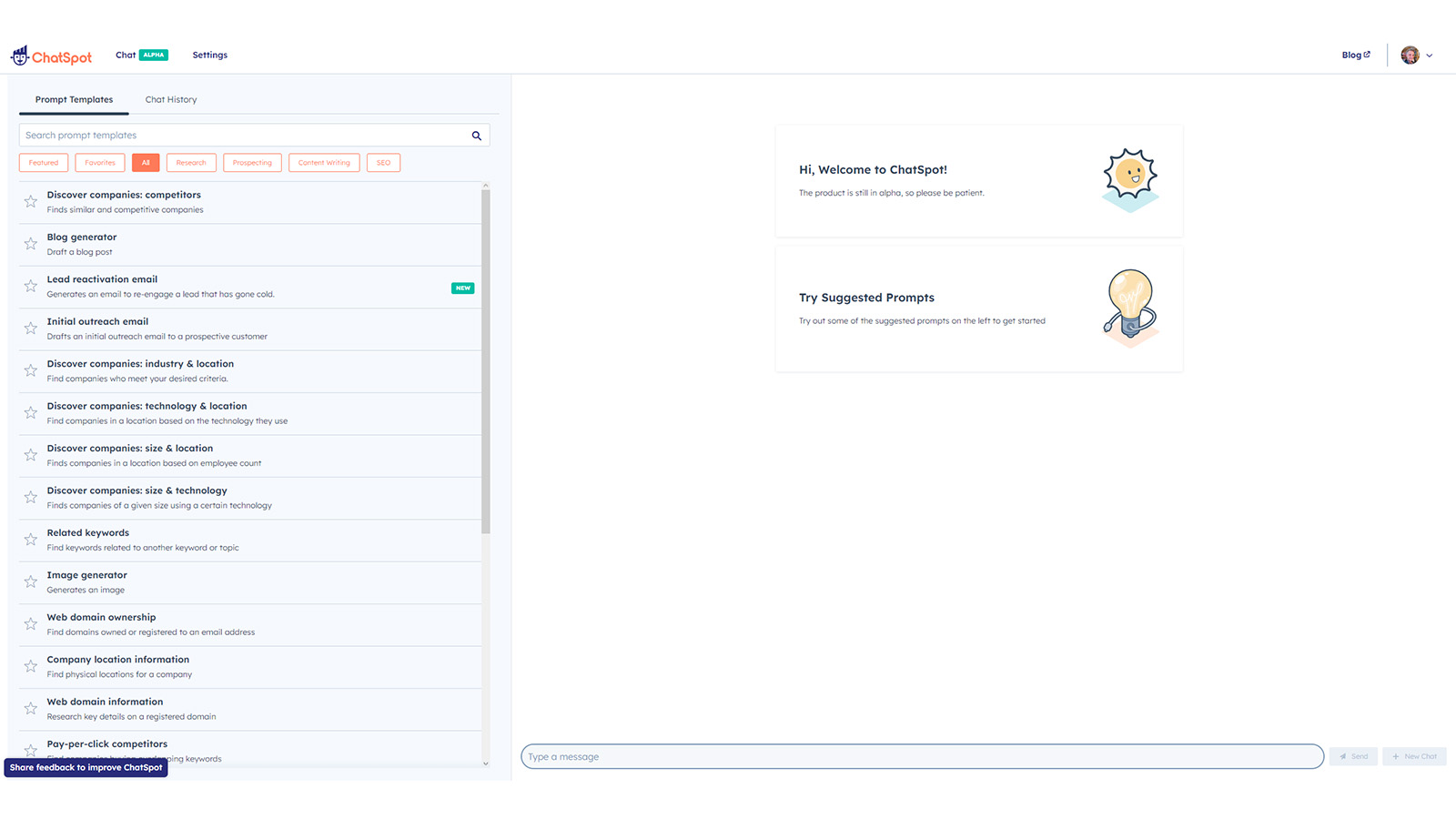The height and width of the screenshot is (819, 1456).
Task: Click scrollbar down arrow in template list
Action: coord(486,763)
